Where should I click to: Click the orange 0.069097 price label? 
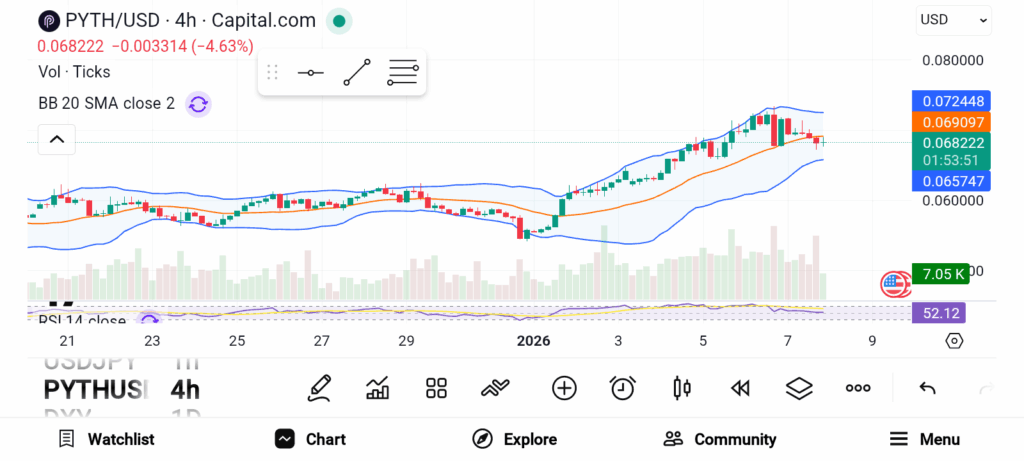[951, 122]
